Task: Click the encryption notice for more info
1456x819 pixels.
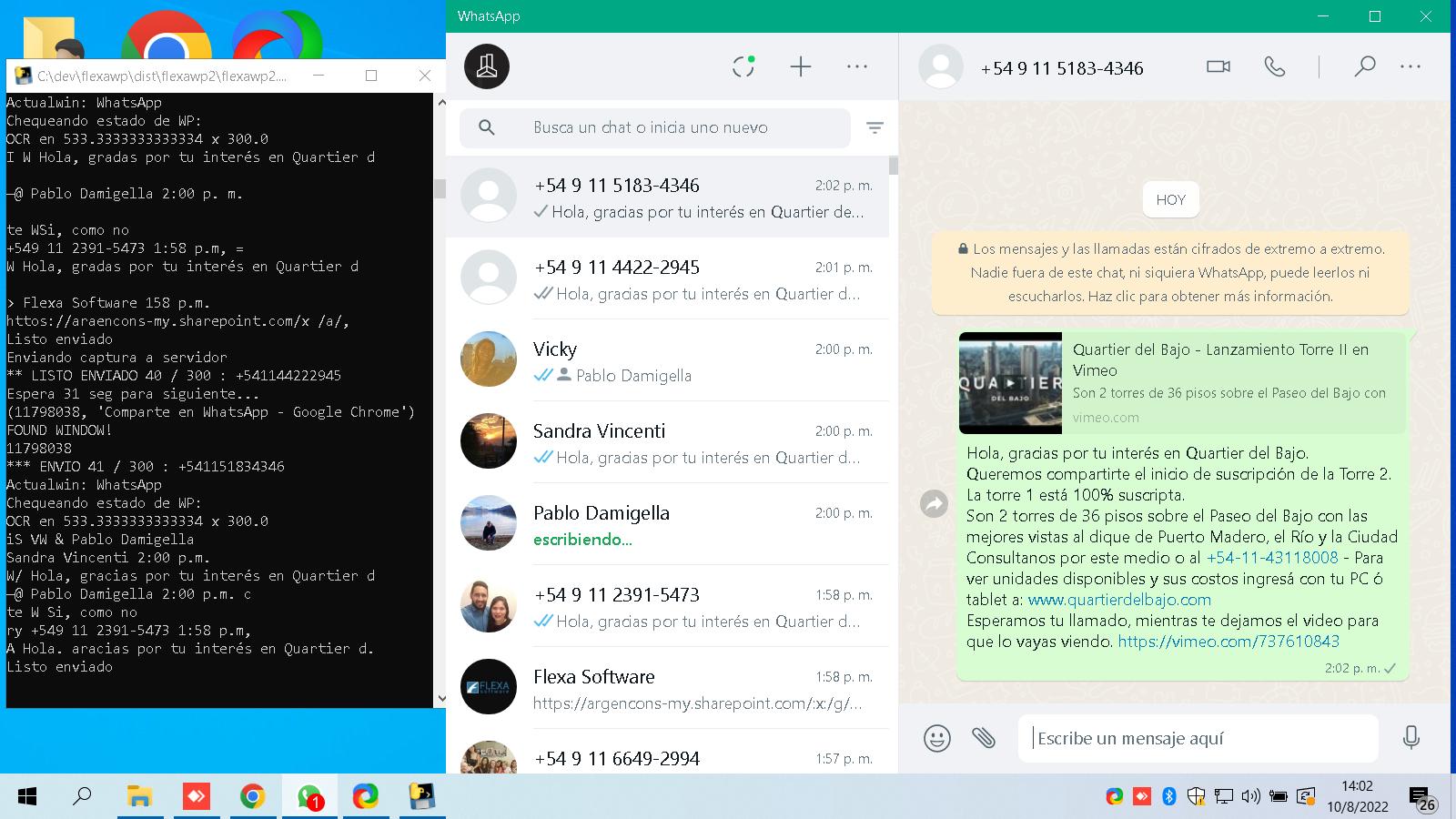Action: click(1170, 272)
